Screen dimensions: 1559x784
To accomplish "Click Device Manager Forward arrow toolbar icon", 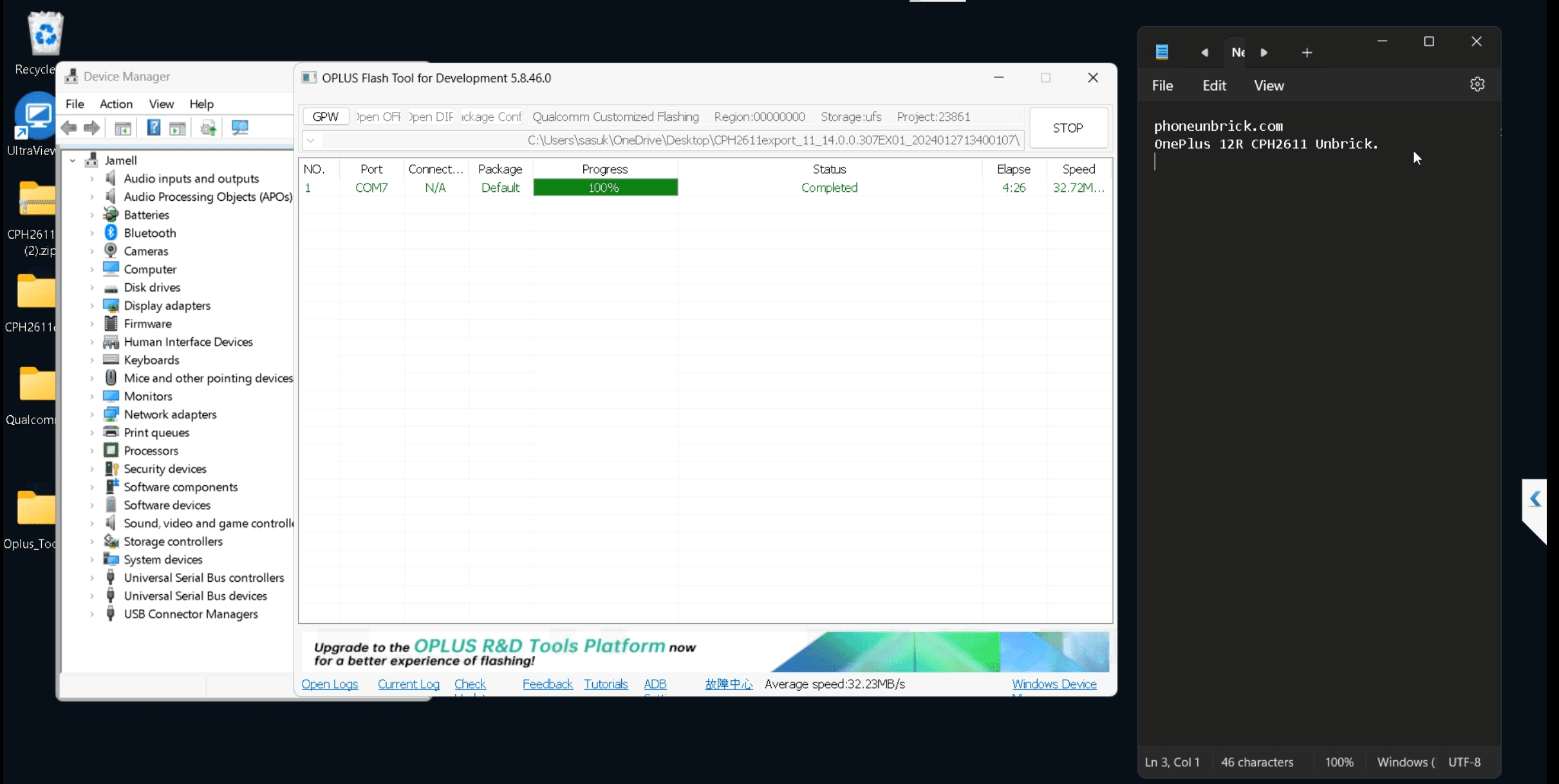I will tap(92, 127).
